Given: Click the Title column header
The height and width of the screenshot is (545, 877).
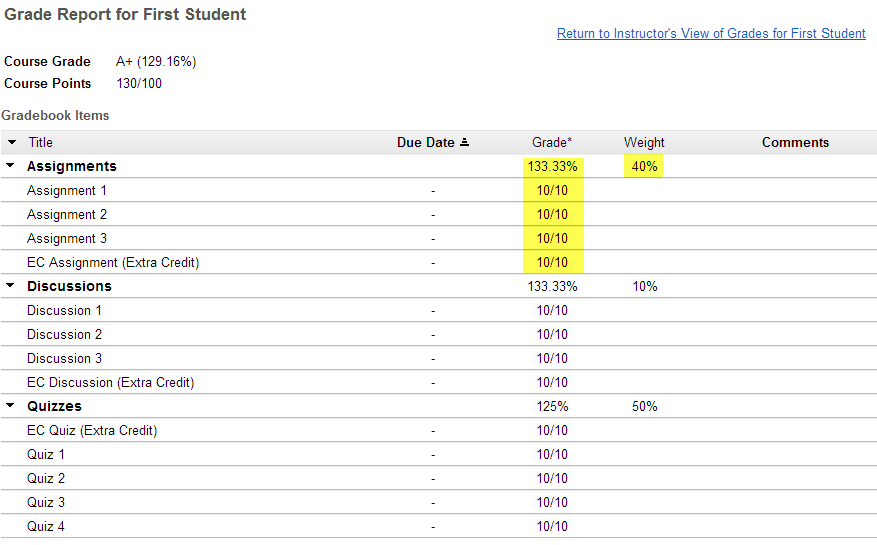Looking at the screenshot, I should tap(40, 143).
